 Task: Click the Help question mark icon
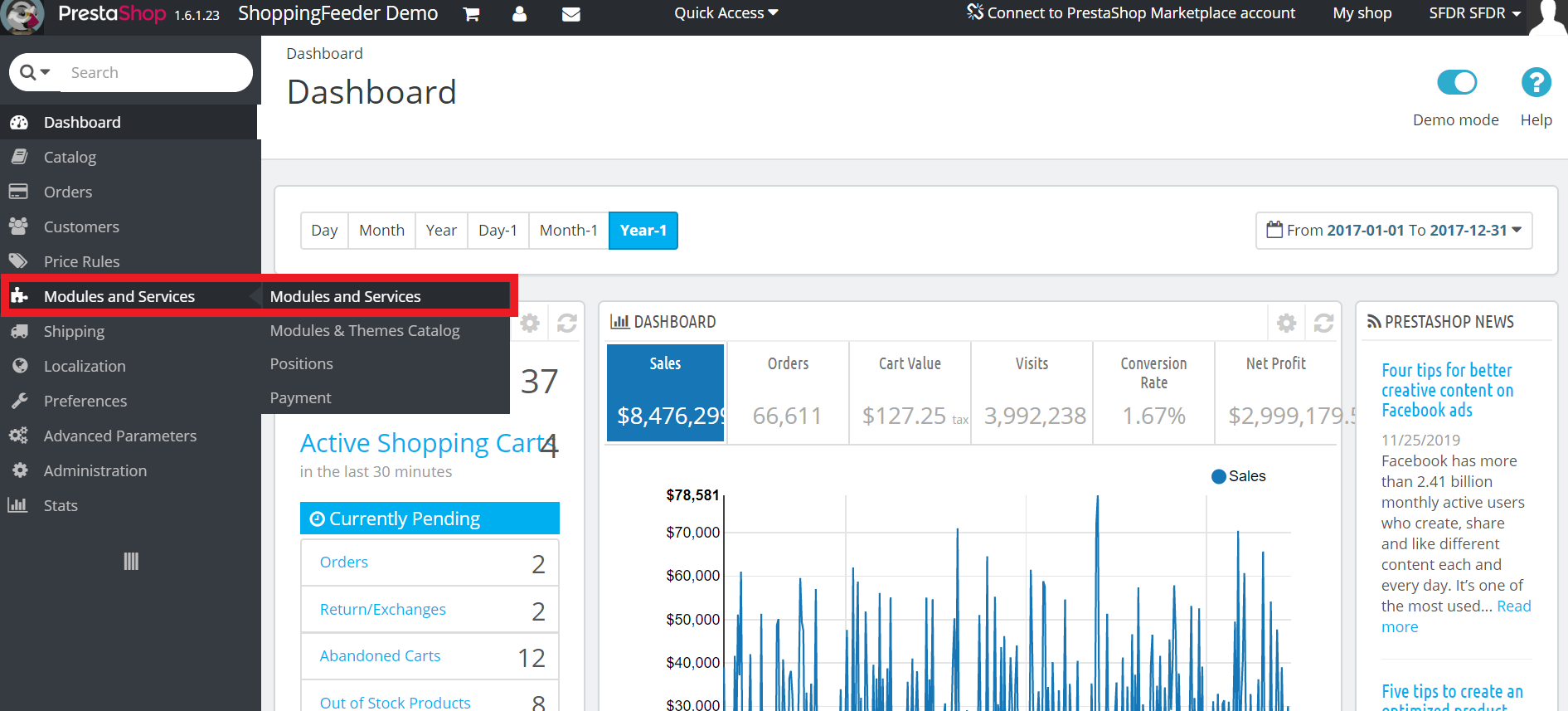(1536, 82)
